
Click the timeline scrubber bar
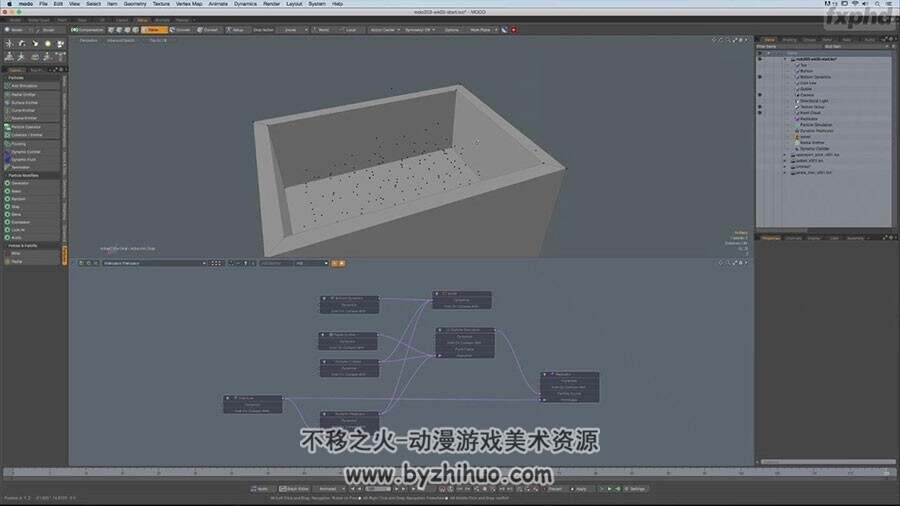point(450,472)
